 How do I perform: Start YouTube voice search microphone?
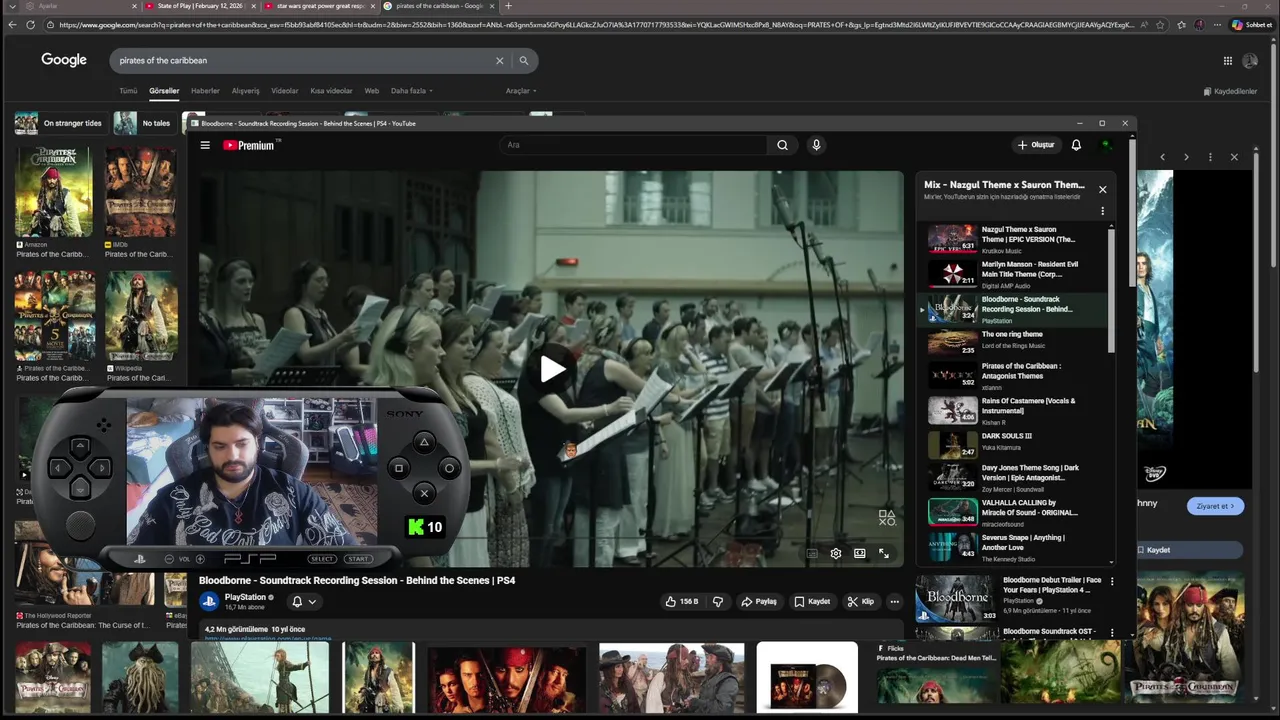[x=816, y=145]
